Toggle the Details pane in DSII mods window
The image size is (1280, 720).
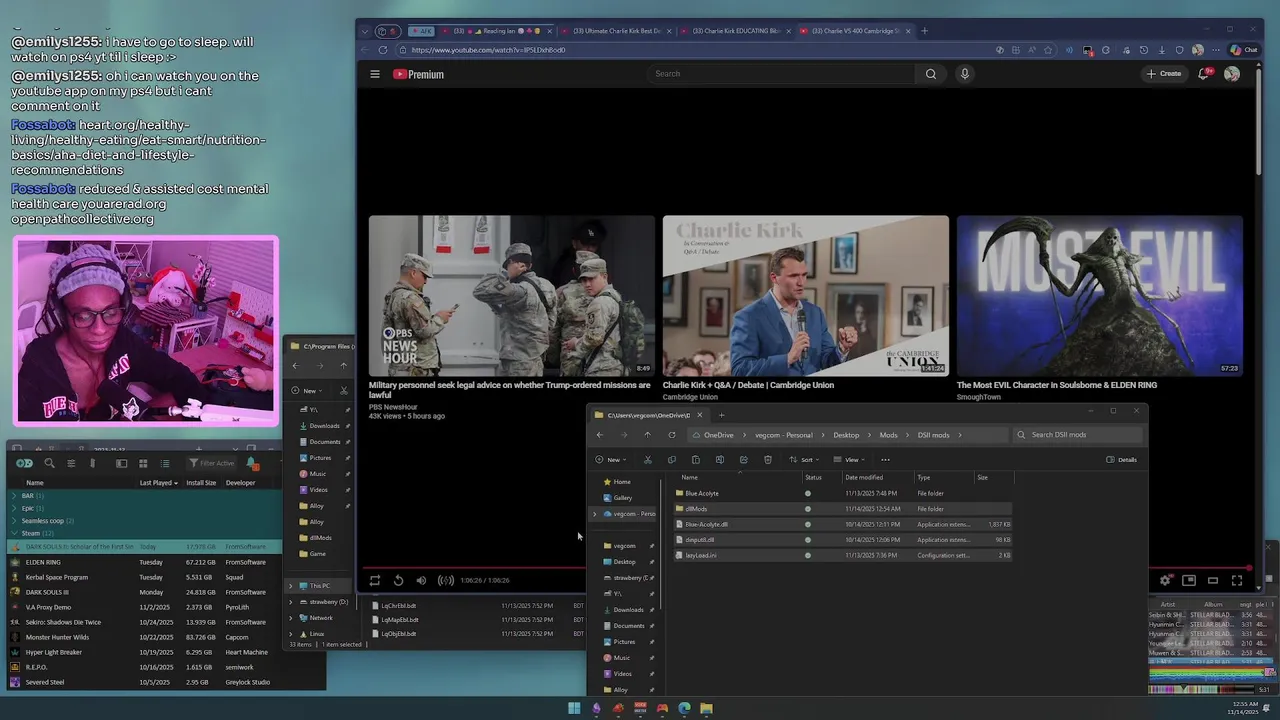coord(1122,460)
